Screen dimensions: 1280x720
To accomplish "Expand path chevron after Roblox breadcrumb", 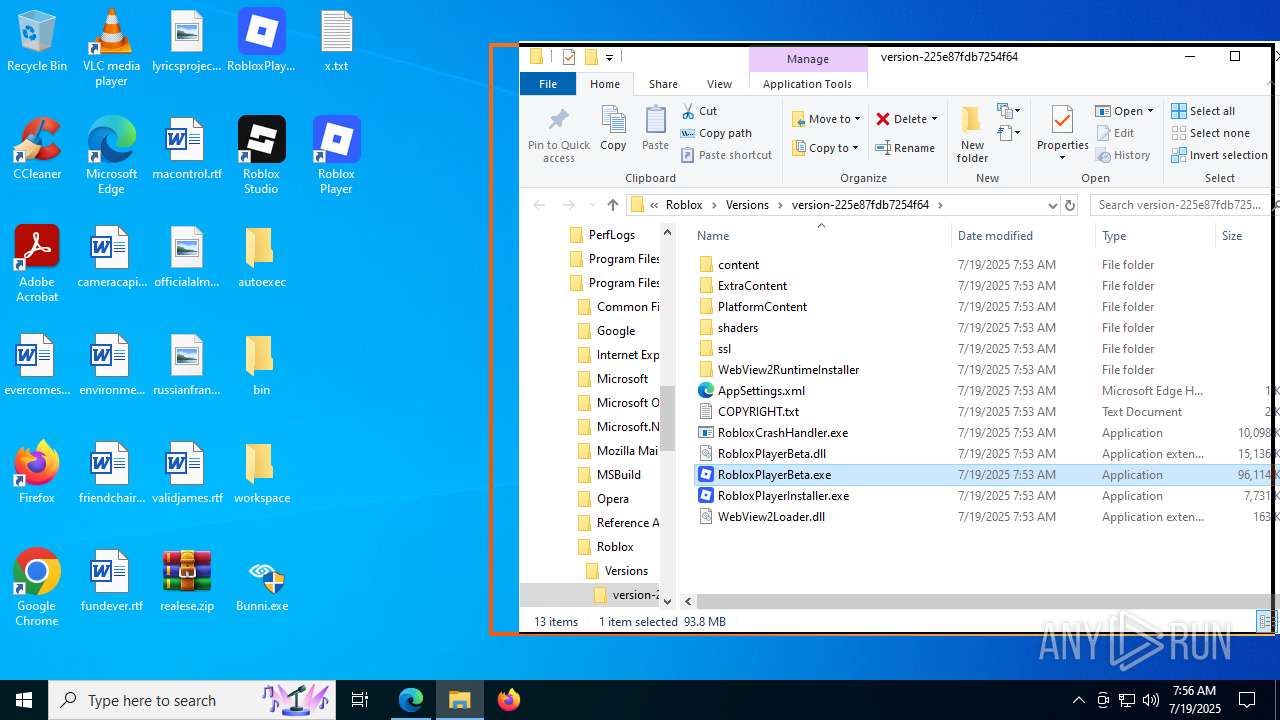I will pyautogui.click(x=714, y=205).
